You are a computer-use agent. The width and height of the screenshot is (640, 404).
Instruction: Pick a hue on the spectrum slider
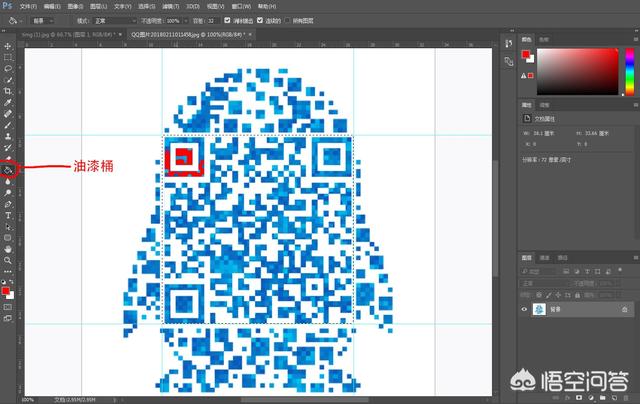click(x=630, y=71)
